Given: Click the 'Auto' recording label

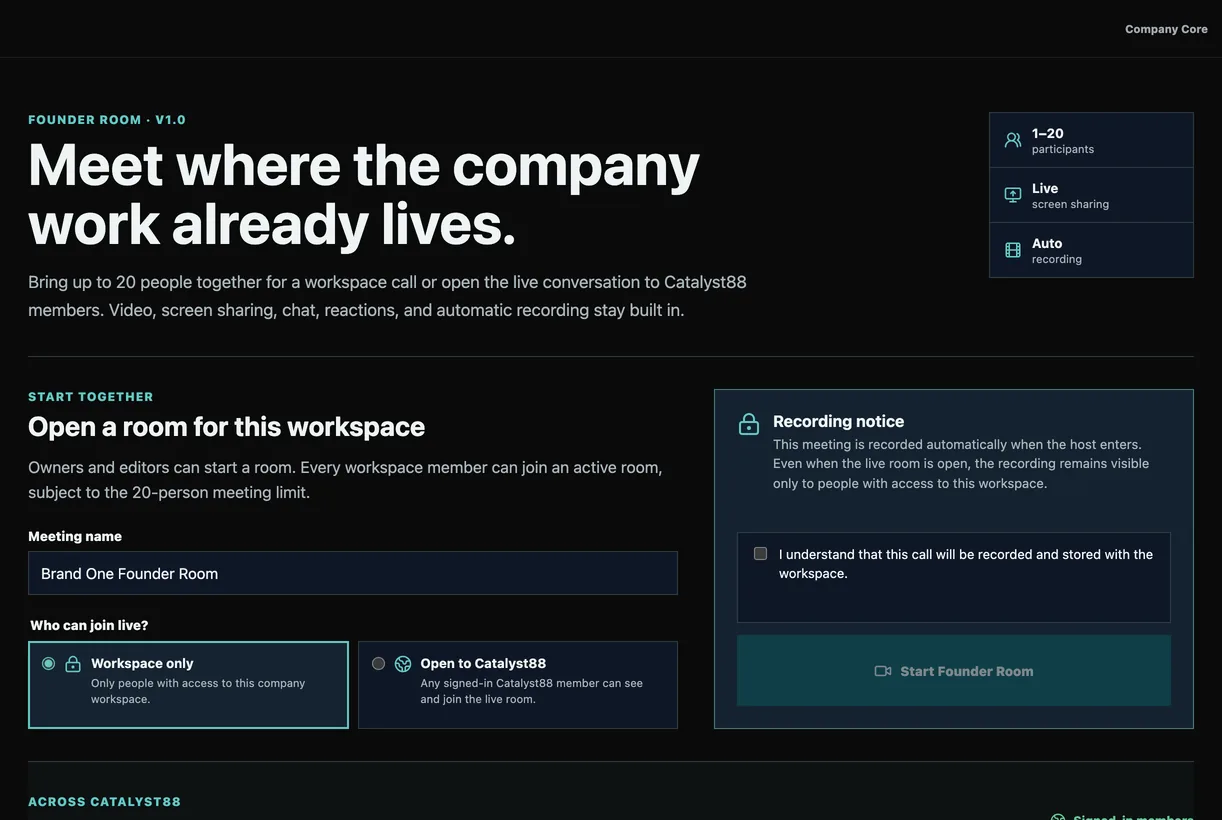Looking at the screenshot, I should tap(1047, 243).
